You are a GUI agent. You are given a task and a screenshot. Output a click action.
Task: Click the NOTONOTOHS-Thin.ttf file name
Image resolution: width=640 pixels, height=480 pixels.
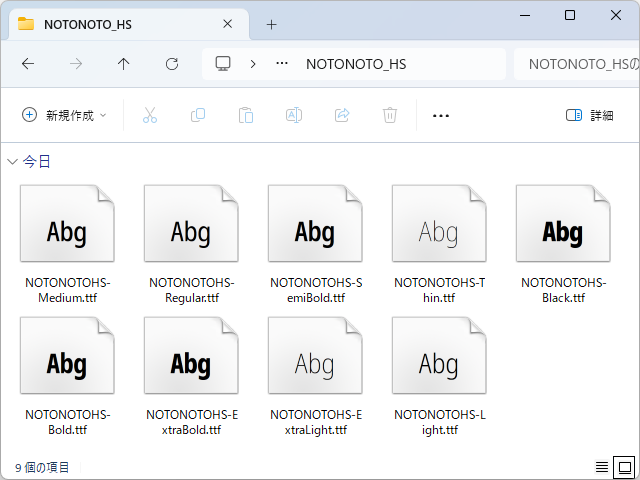(x=440, y=290)
